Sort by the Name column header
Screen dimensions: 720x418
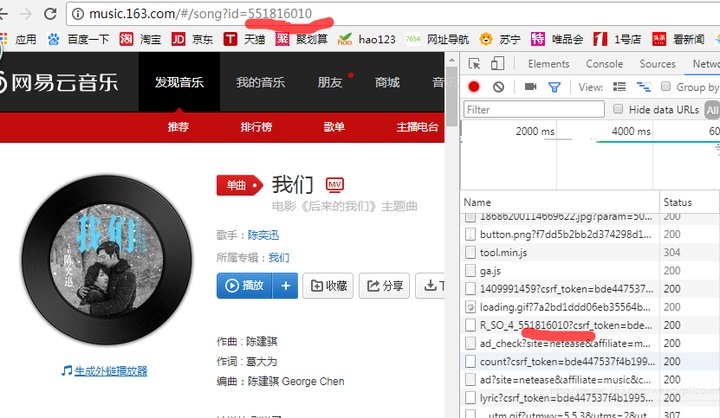tap(560, 203)
